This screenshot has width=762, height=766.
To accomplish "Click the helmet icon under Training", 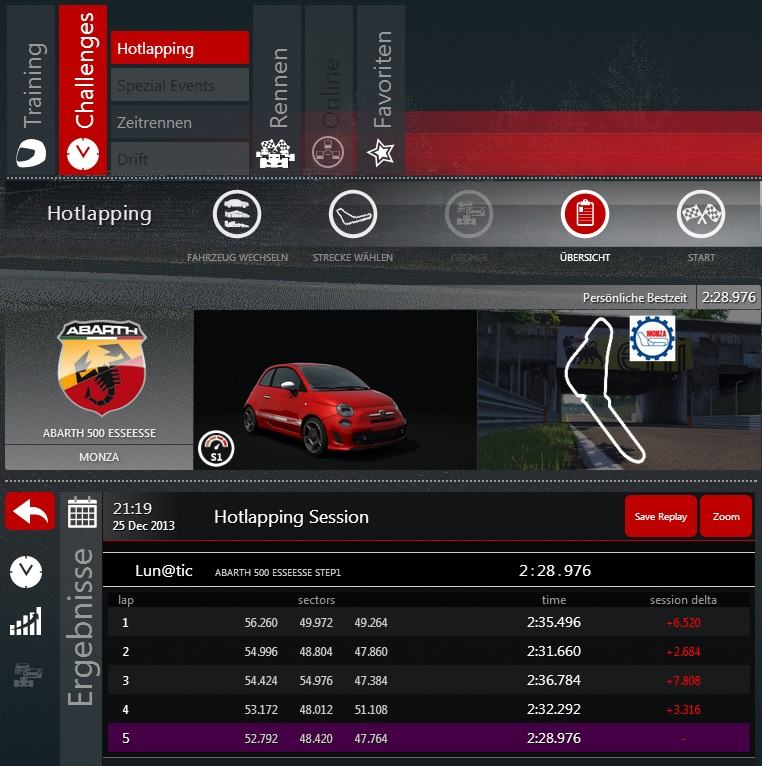I will pos(31,152).
